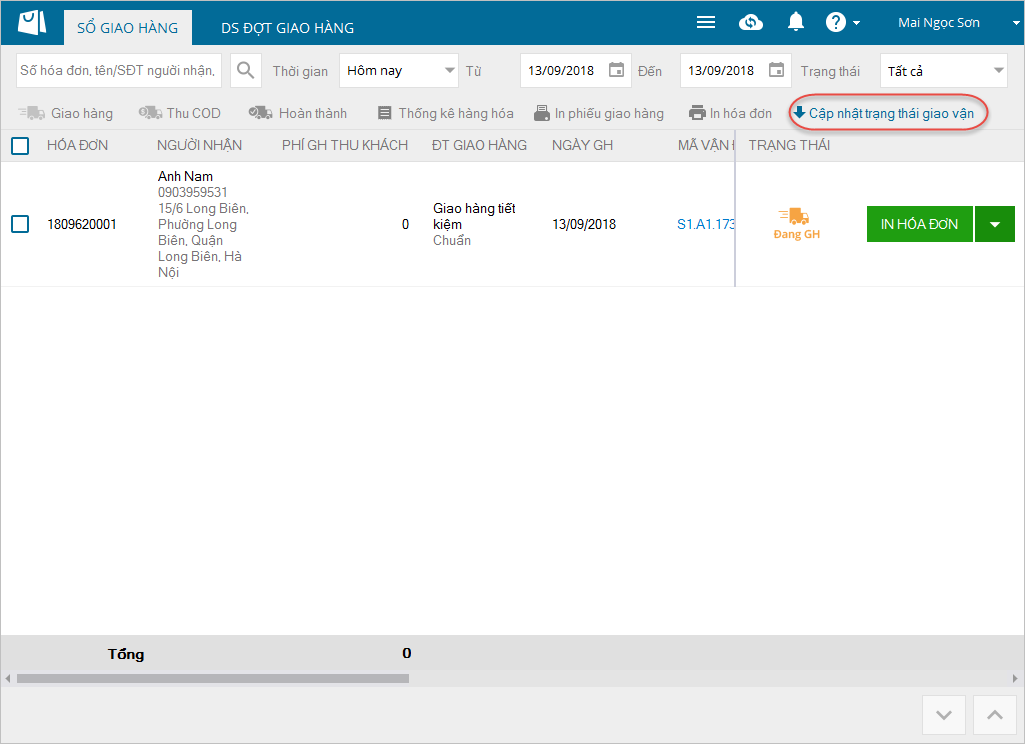Open the Từ date calendar picker

click(617, 71)
